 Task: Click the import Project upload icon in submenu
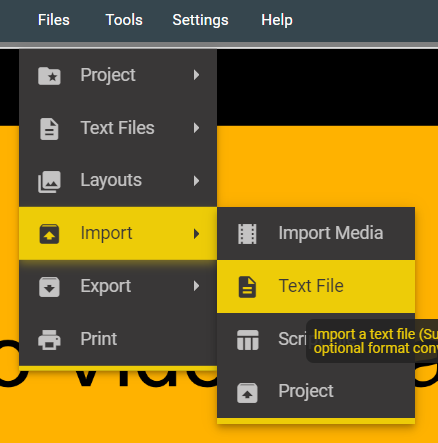coord(247,393)
